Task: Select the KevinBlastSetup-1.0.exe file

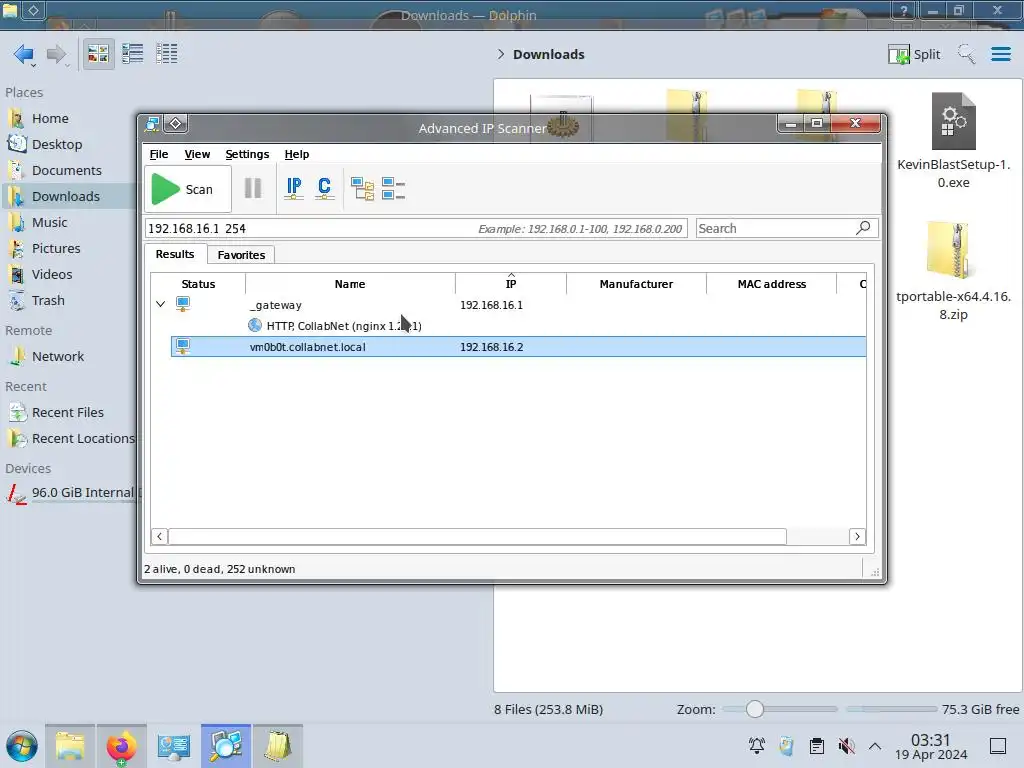Action: pos(953,141)
